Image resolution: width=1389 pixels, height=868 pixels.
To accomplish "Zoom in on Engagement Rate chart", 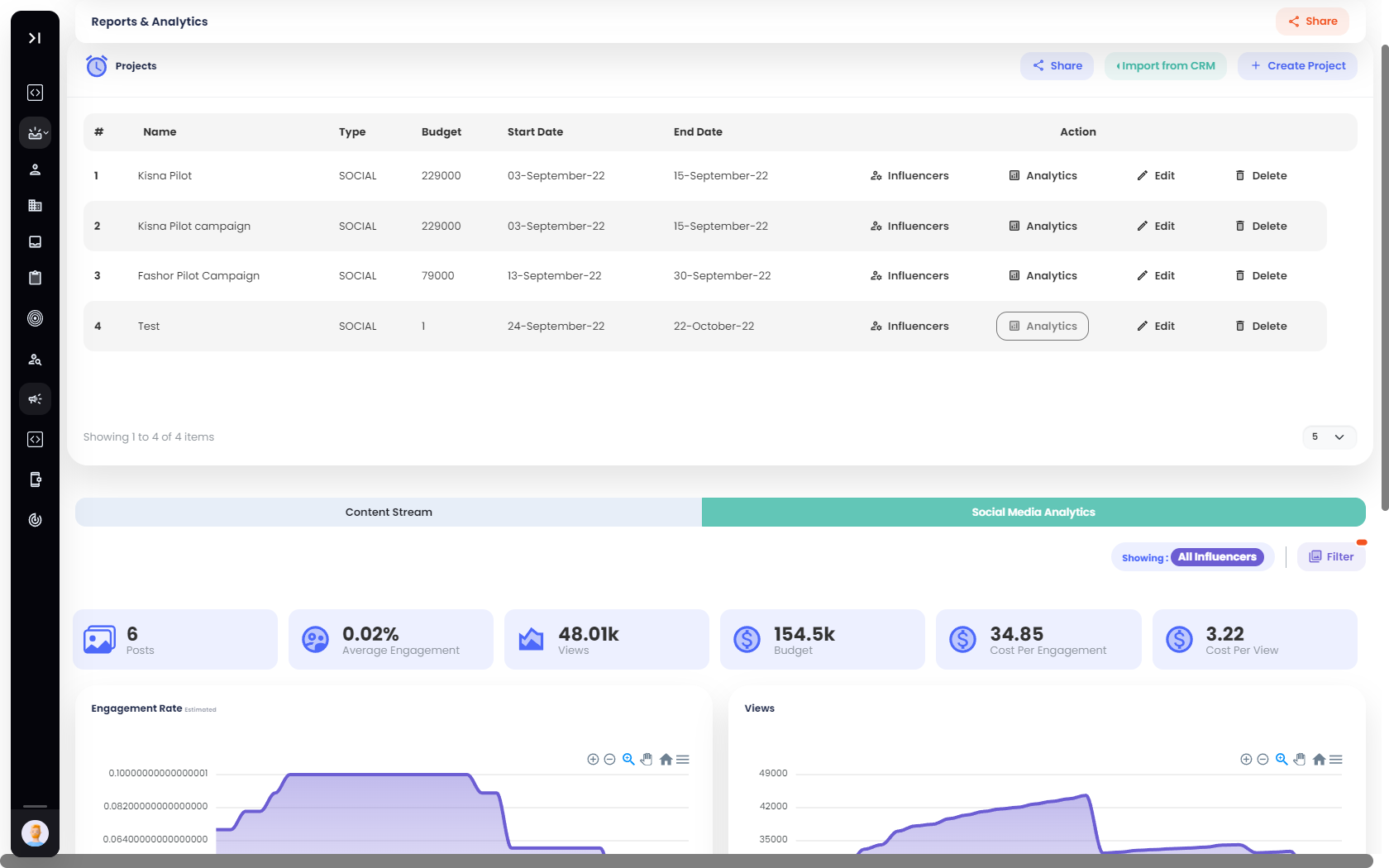I will point(593,759).
